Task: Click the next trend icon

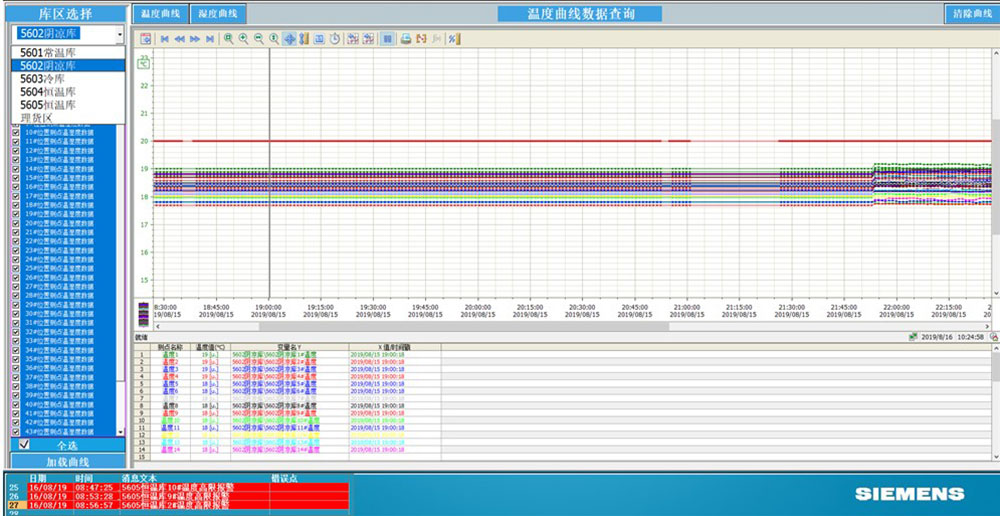Action: tap(368, 39)
